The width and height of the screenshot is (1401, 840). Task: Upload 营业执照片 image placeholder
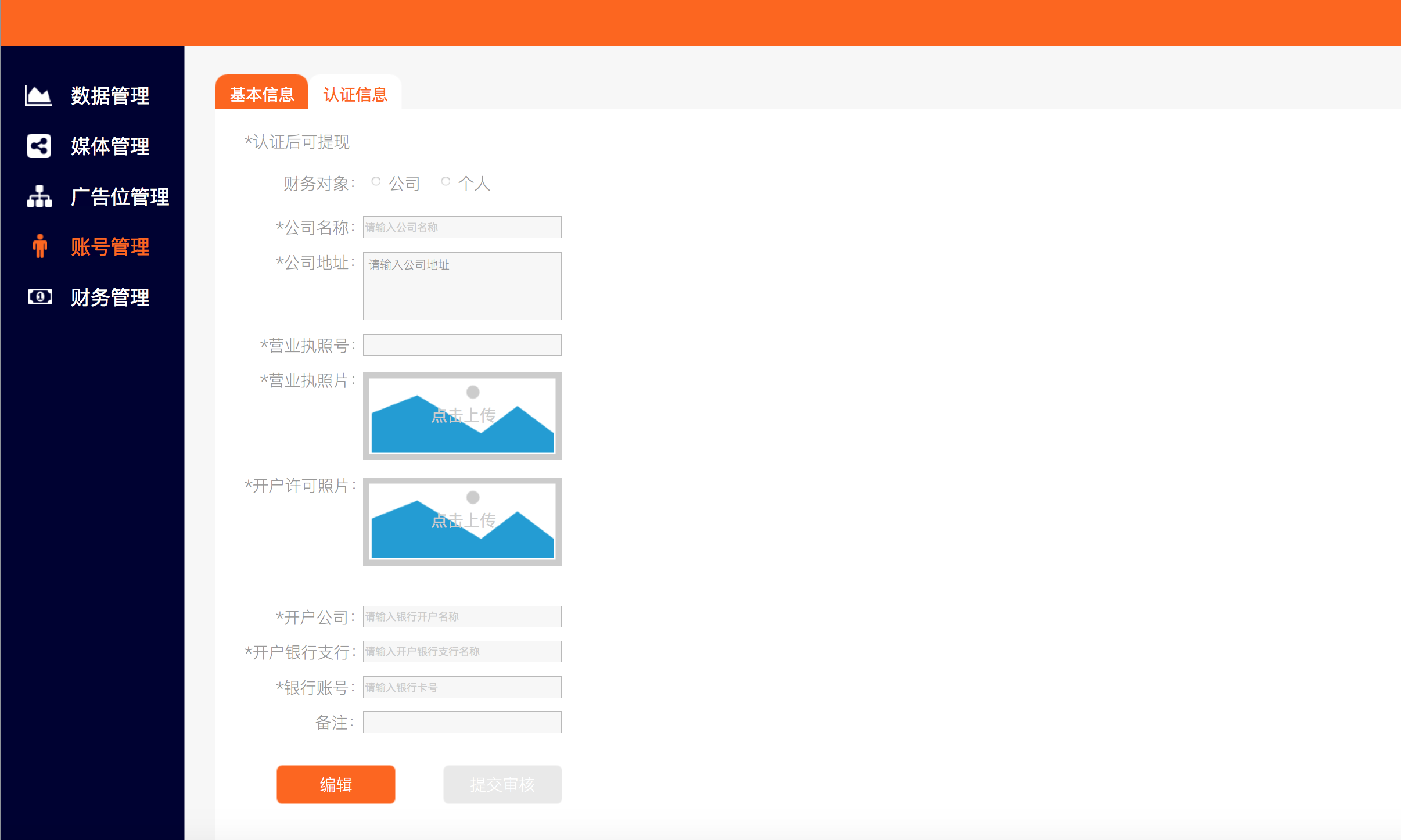coord(462,416)
